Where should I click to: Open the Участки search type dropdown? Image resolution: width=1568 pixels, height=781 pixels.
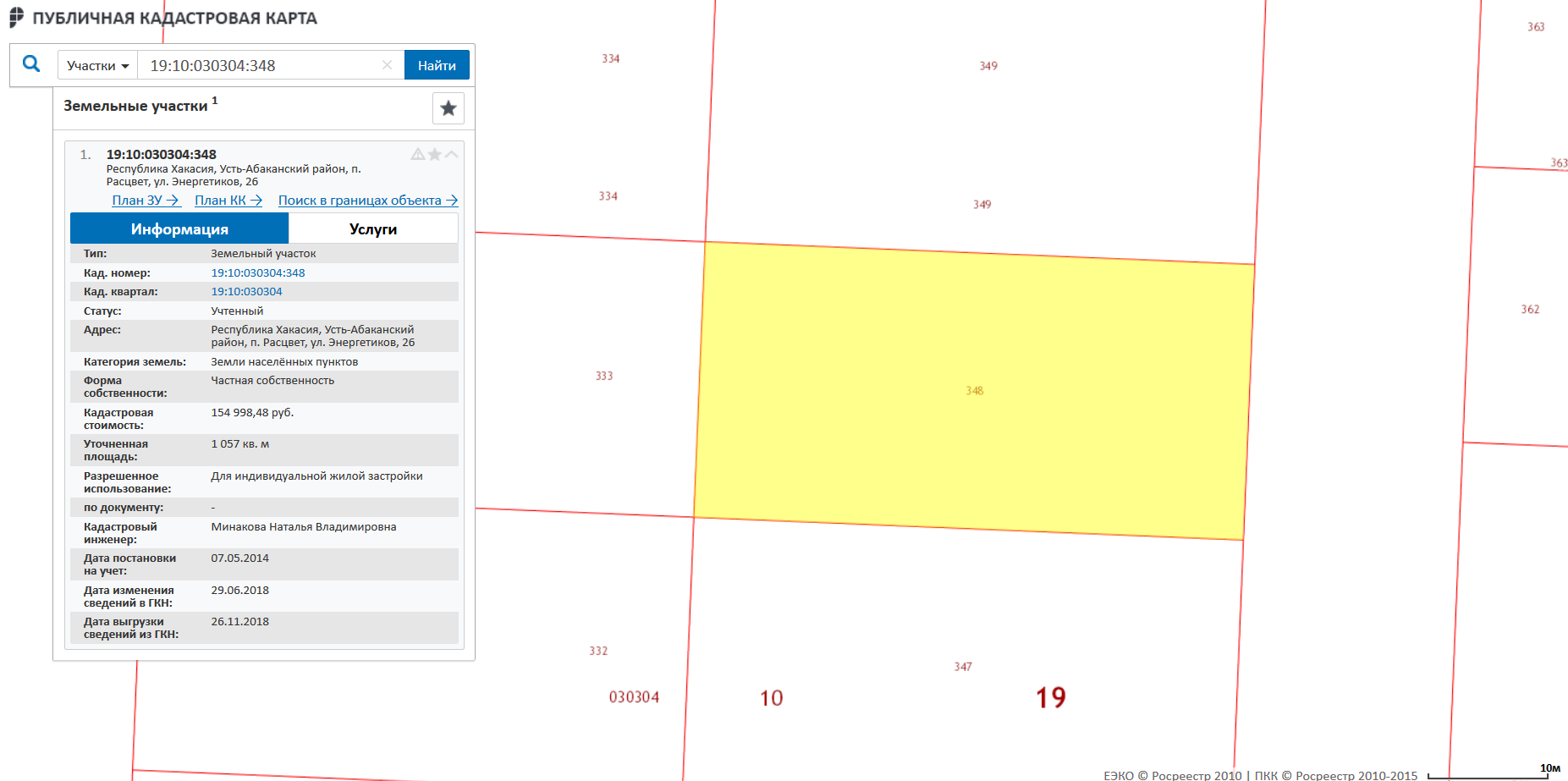click(97, 65)
